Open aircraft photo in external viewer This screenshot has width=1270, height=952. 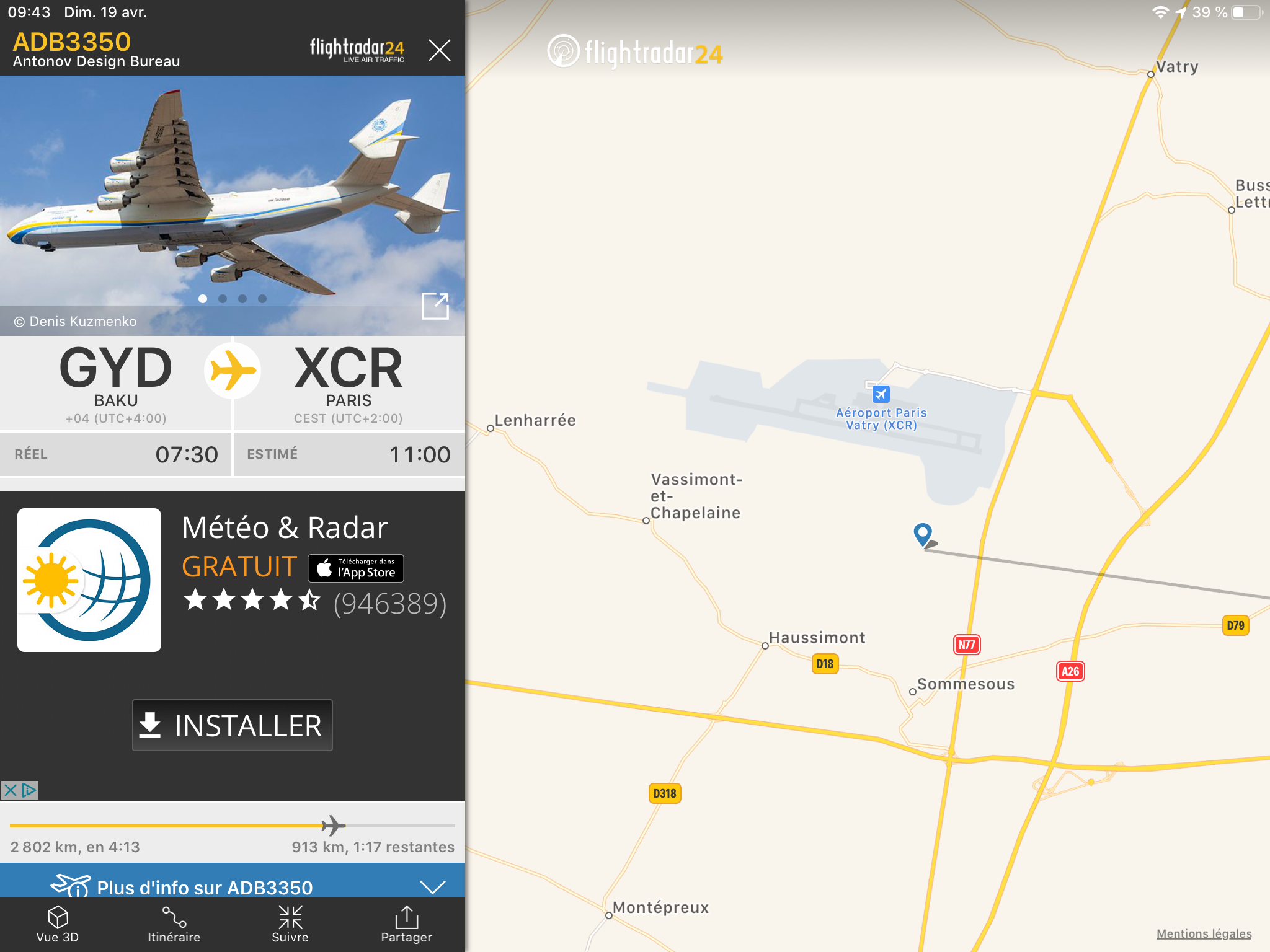pyautogui.click(x=435, y=306)
